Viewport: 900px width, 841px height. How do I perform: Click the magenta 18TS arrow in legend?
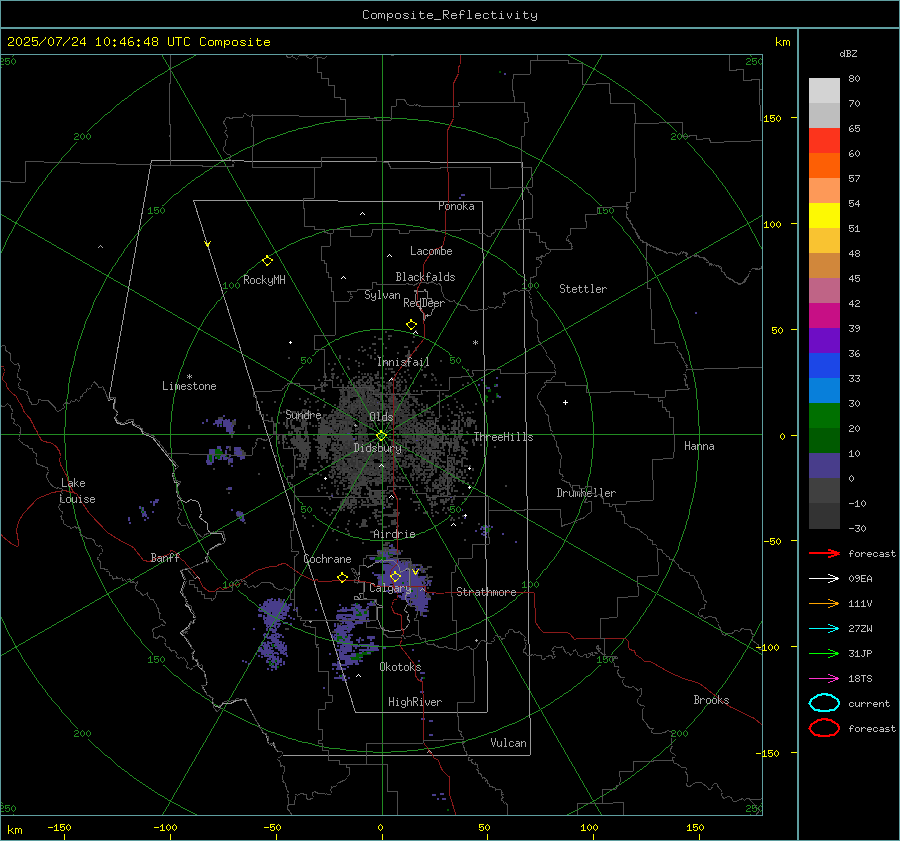tap(825, 679)
